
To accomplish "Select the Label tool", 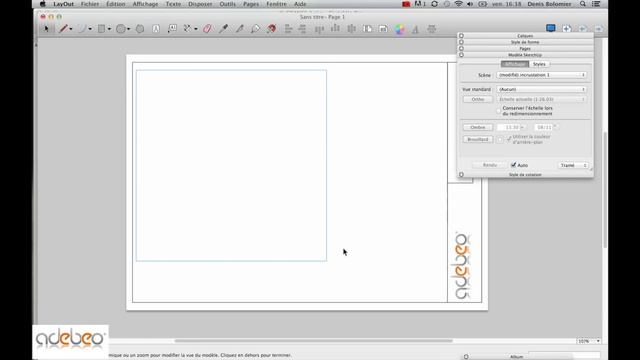I will [172, 29].
